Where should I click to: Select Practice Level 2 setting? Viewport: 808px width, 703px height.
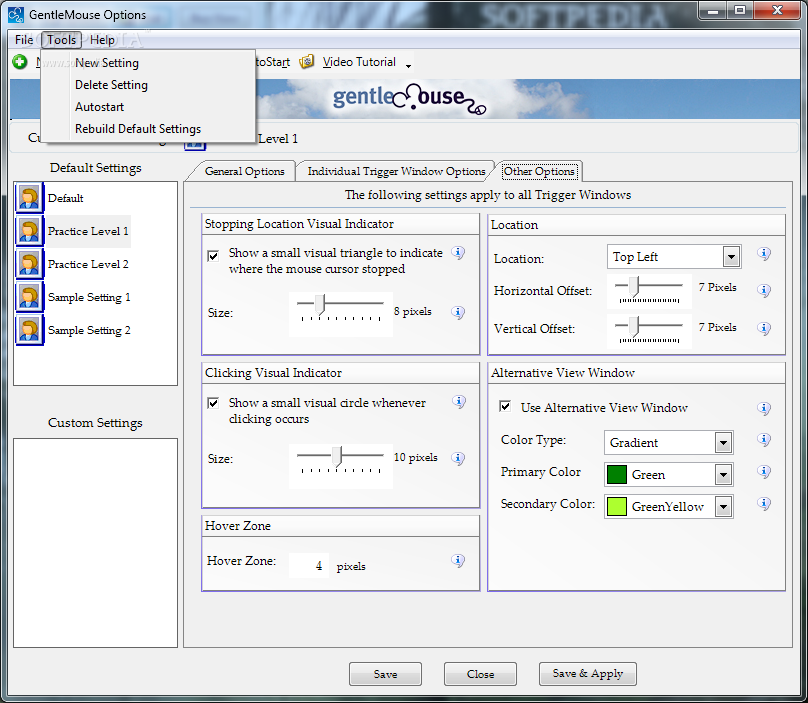[x=88, y=264]
